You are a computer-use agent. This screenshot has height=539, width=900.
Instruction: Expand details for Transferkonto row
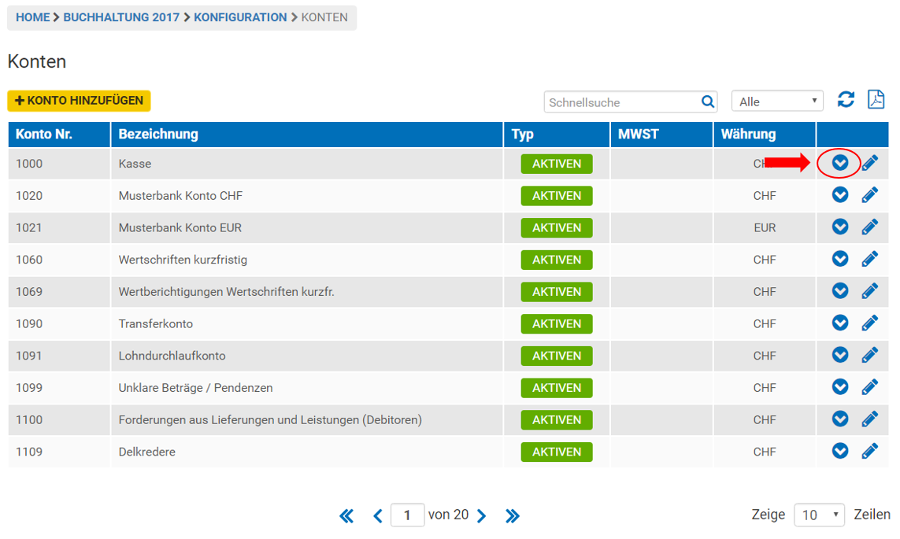pos(840,323)
